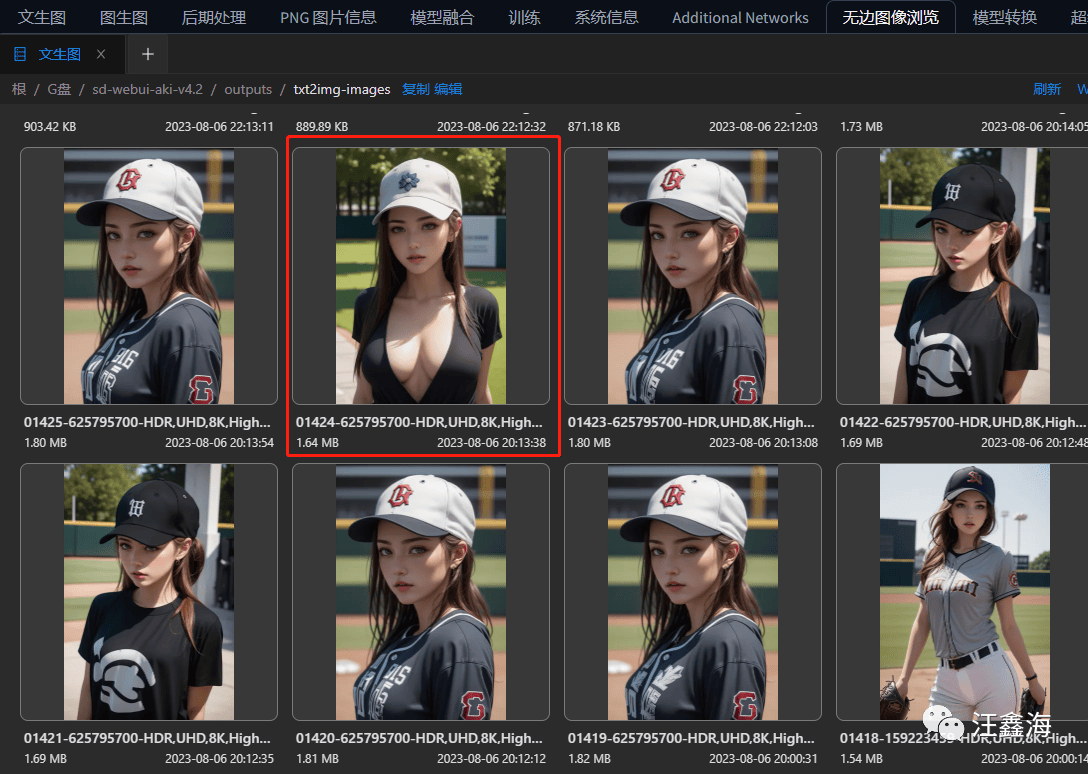Click the 1.64 MB file size
The width and height of the screenshot is (1088, 774).
318,442
